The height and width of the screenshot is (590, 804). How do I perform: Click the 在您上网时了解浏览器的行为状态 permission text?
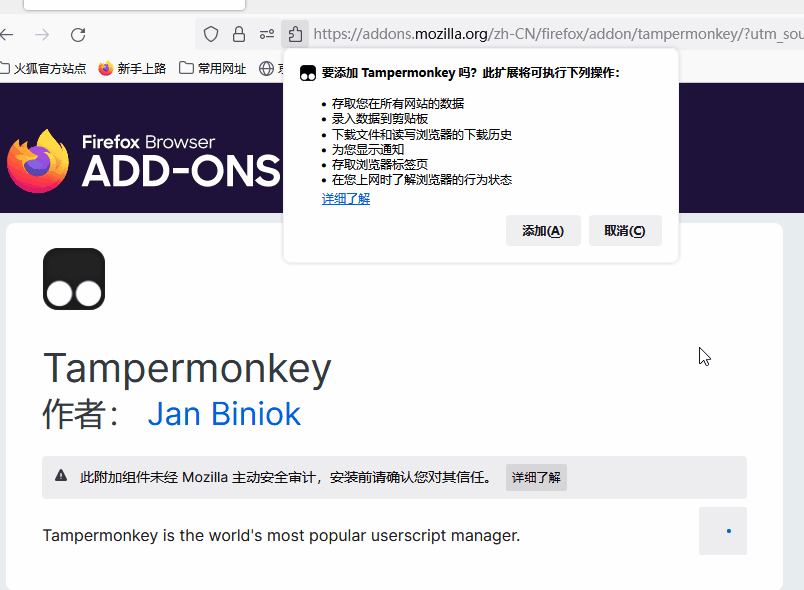click(422, 180)
